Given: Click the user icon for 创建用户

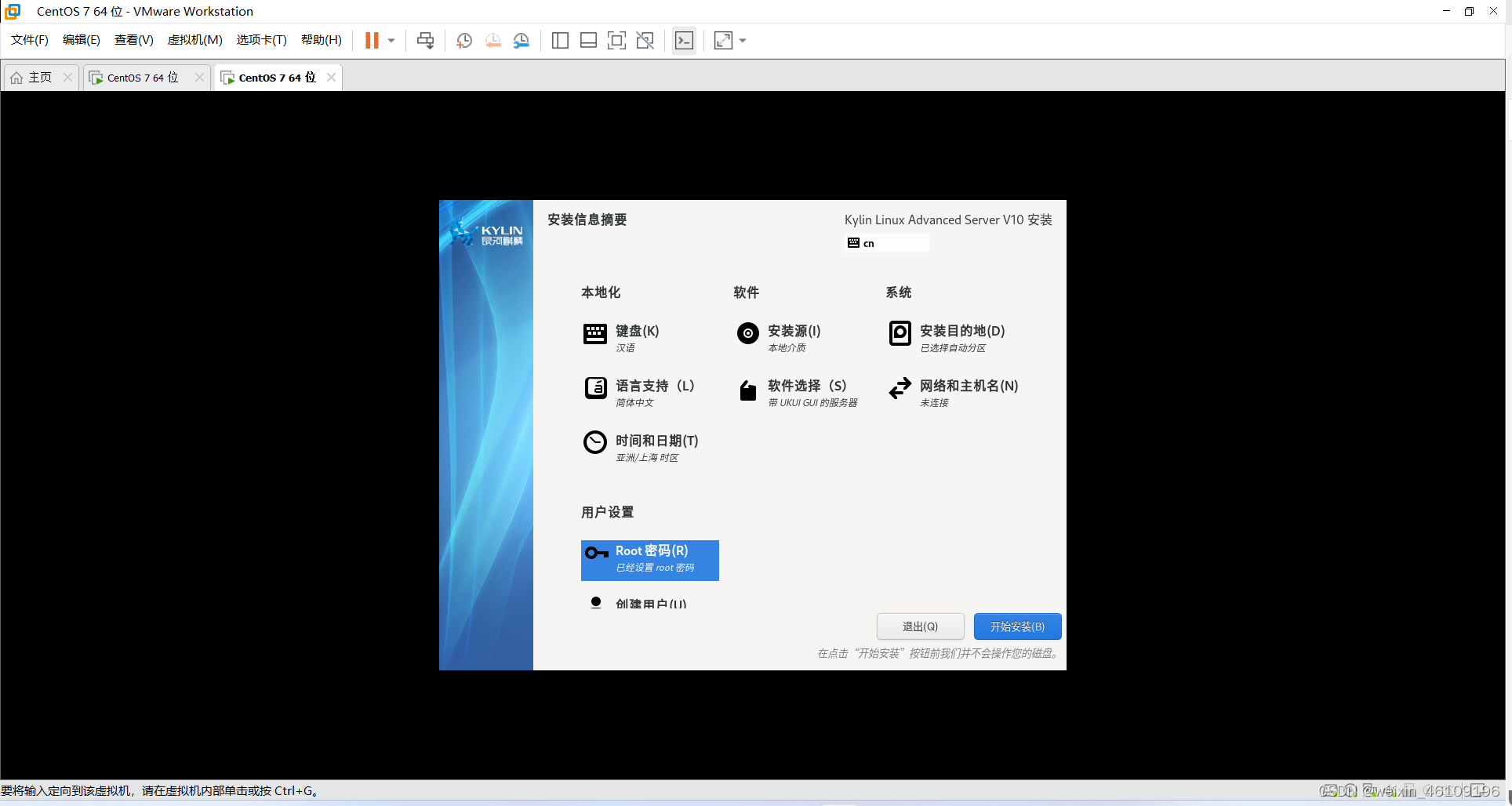Looking at the screenshot, I should 596,603.
